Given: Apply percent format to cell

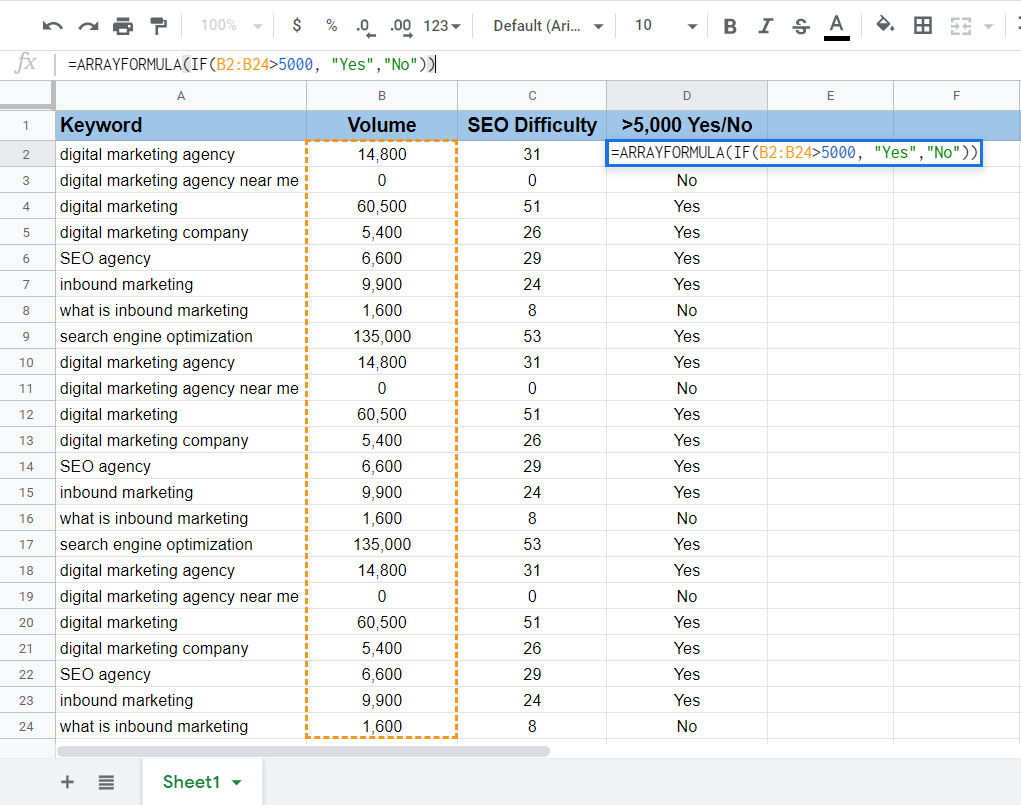Looking at the screenshot, I should pos(331,26).
